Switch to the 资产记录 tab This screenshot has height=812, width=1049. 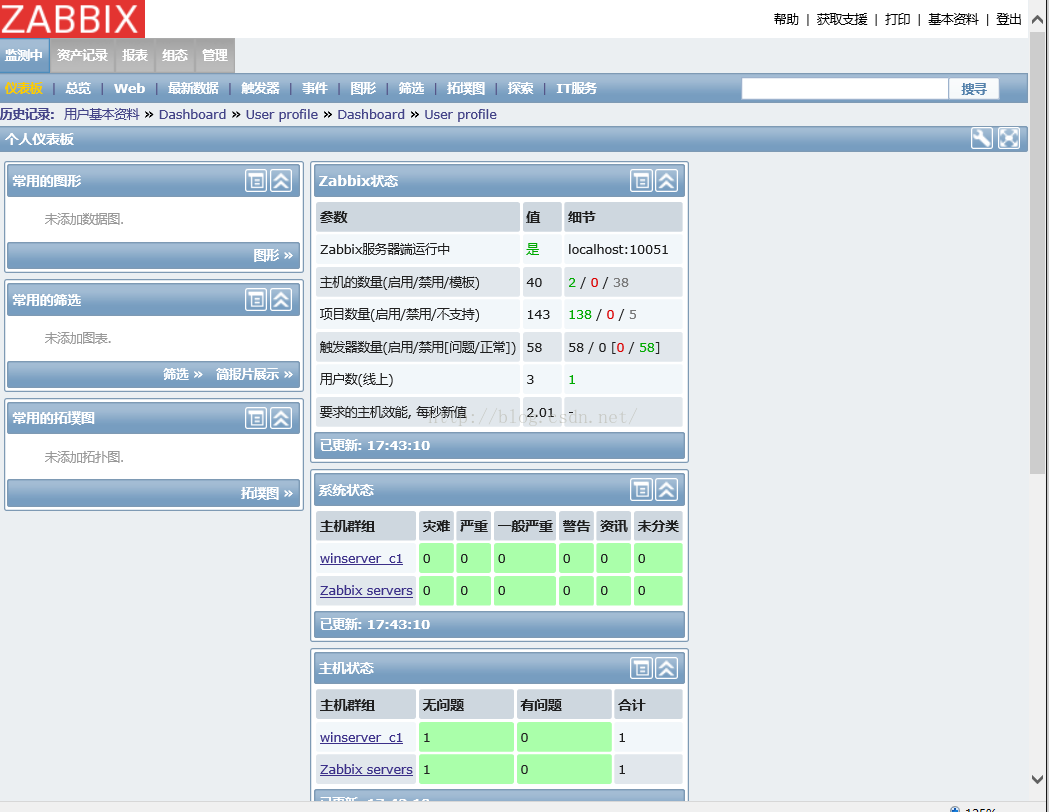82,56
